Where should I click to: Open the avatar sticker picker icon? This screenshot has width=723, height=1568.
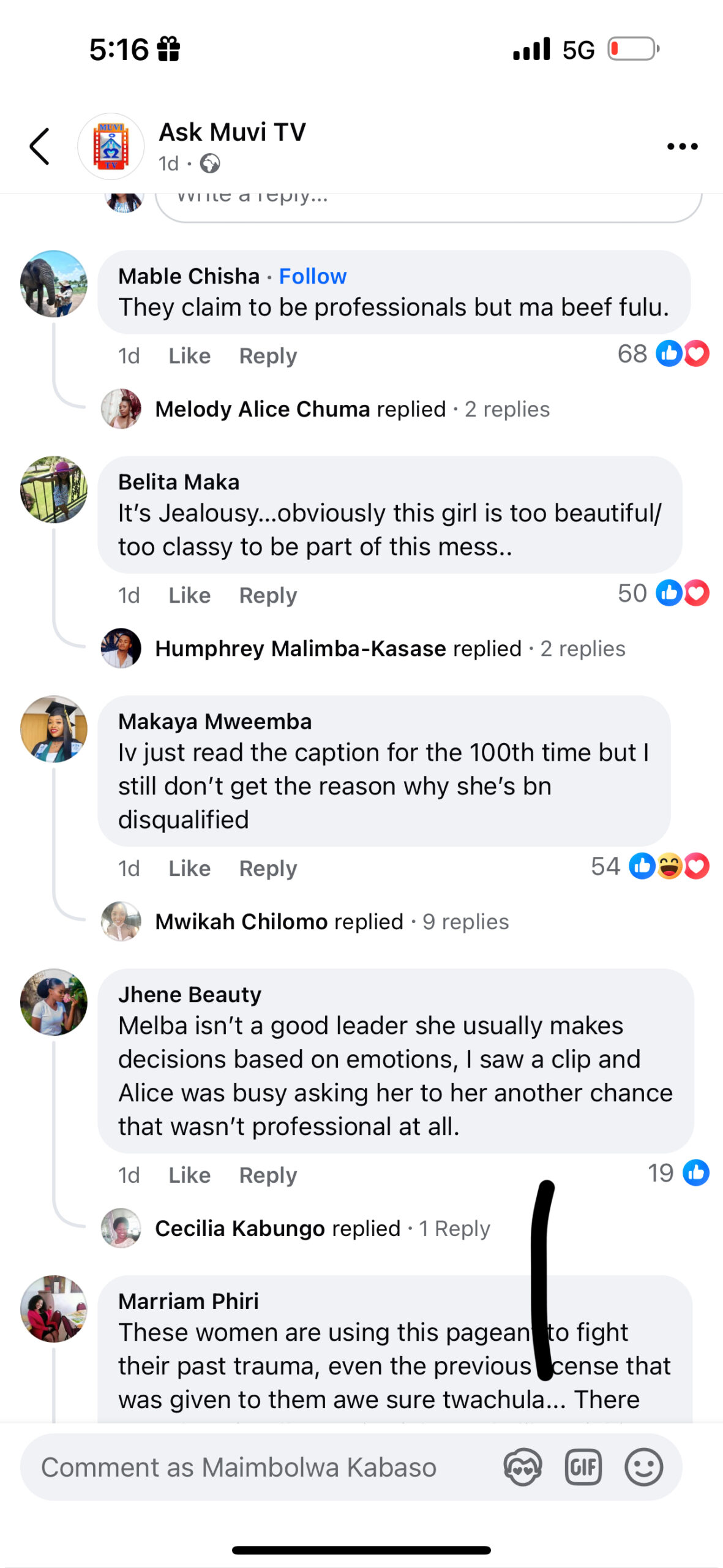click(522, 1467)
